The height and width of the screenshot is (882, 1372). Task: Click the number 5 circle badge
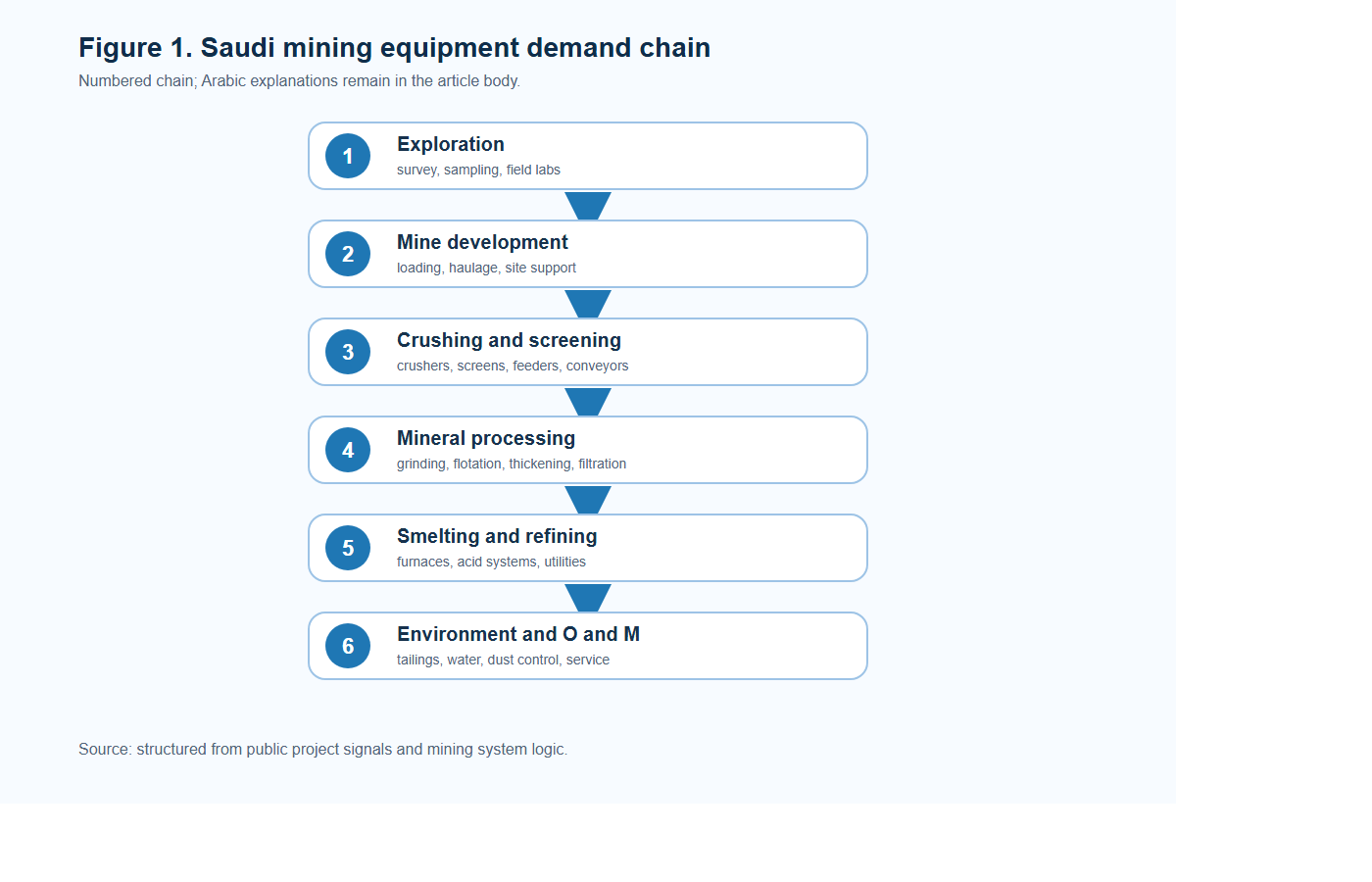coord(348,548)
